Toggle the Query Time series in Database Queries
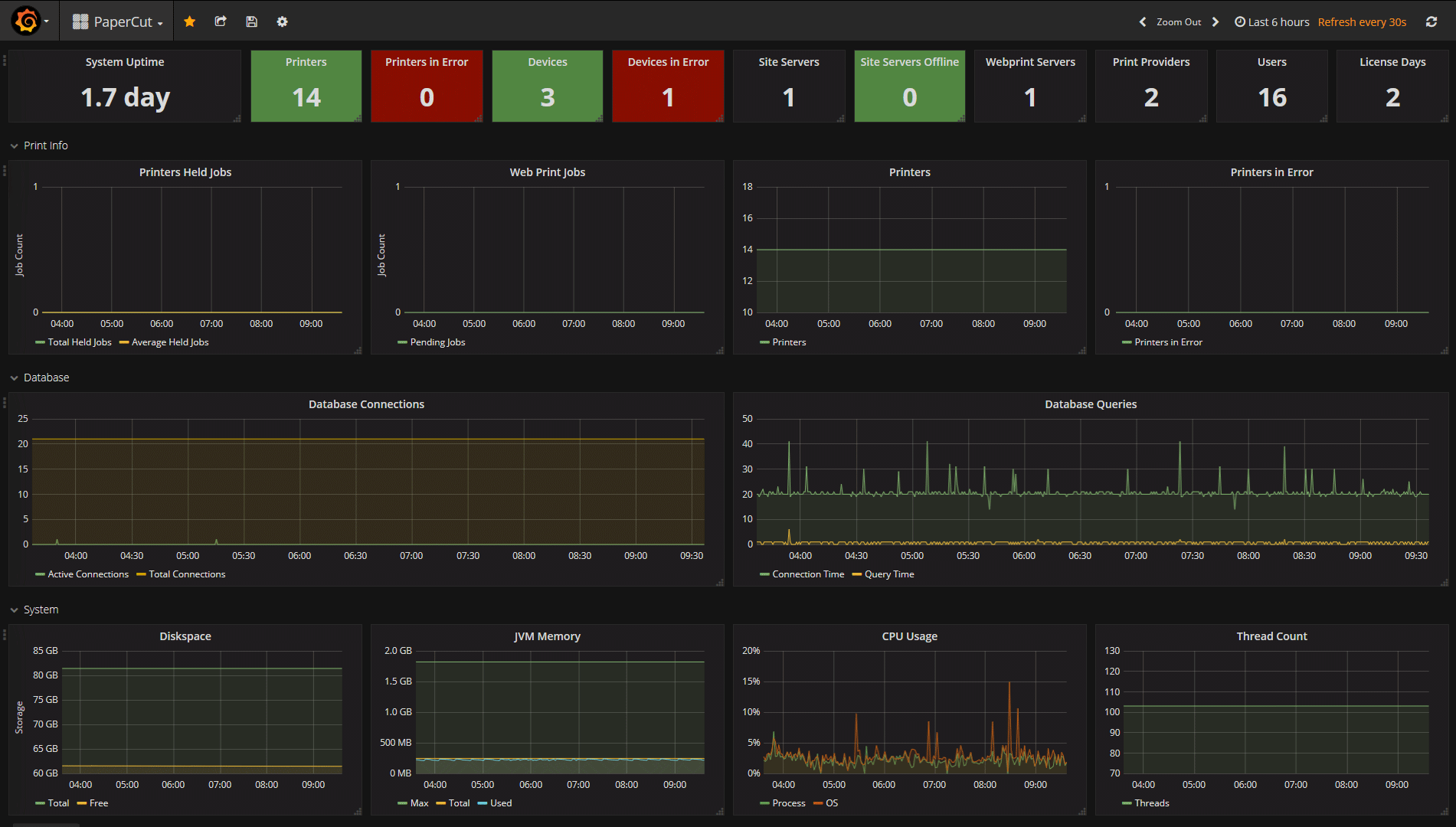The height and width of the screenshot is (827, 1456). click(888, 574)
